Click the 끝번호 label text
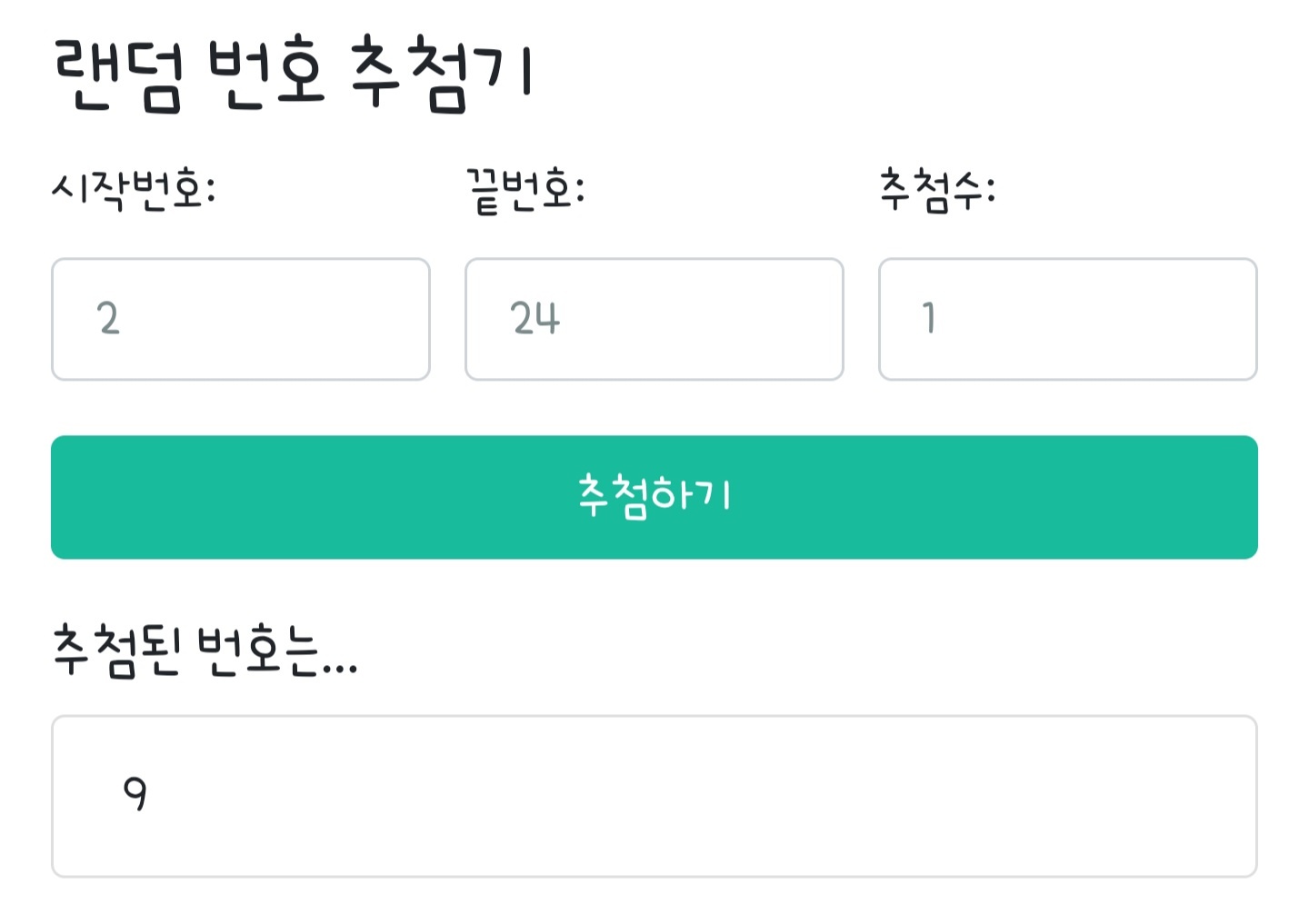The image size is (1309, 924). (x=525, y=191)
